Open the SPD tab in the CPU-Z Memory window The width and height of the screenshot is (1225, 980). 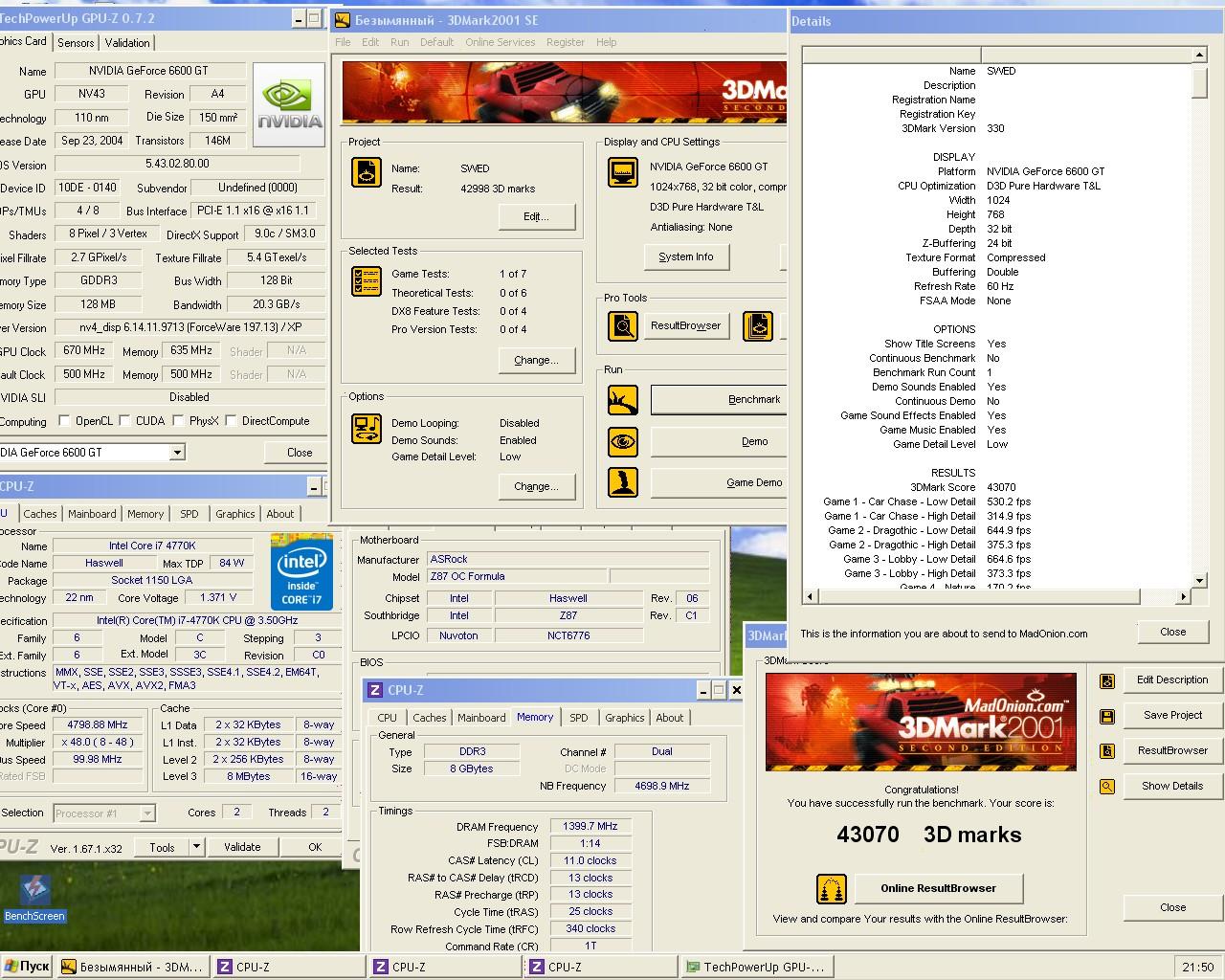point(578,718)
